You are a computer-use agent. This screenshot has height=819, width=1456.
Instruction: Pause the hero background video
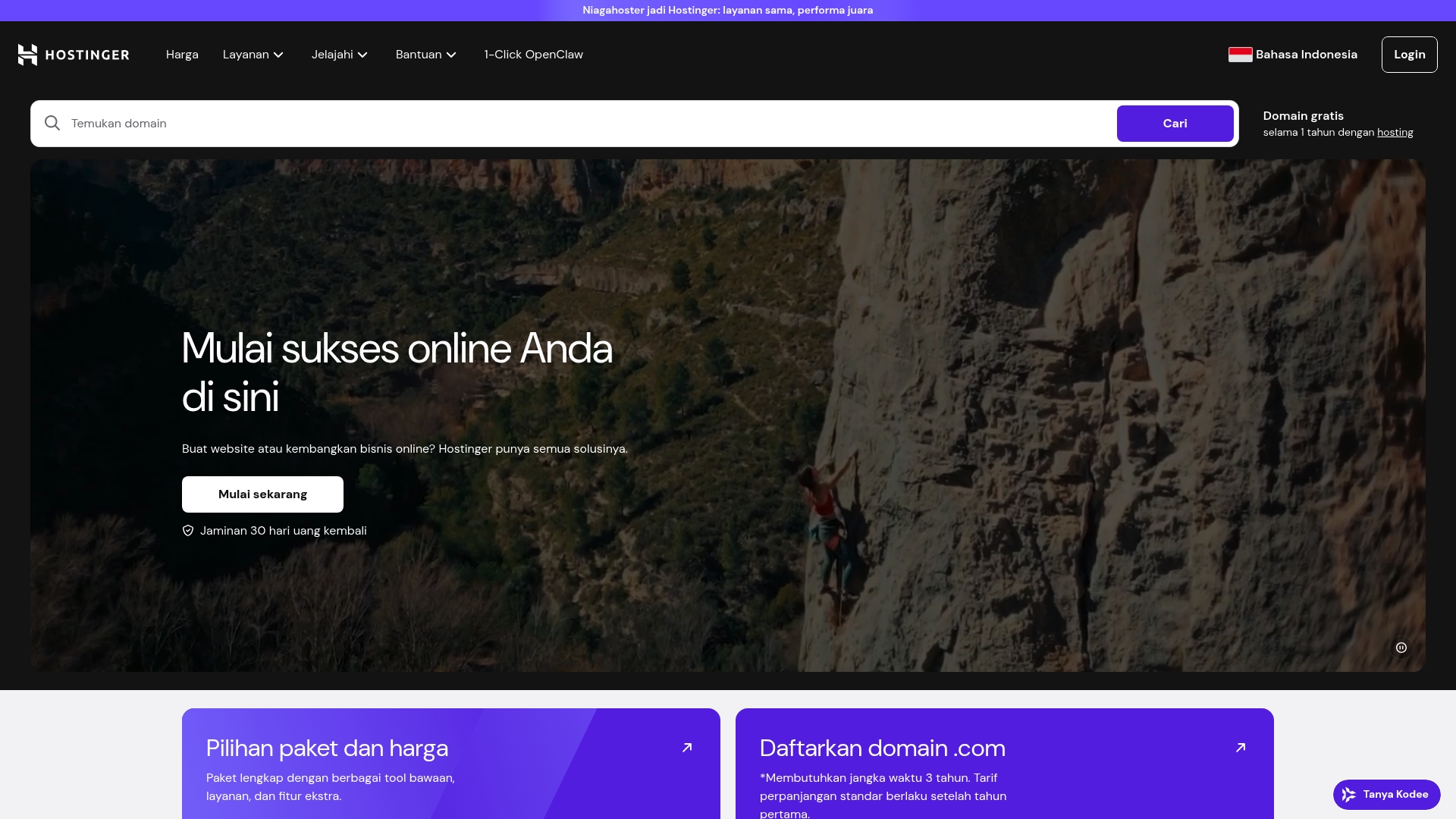(x=1401, y=648)
